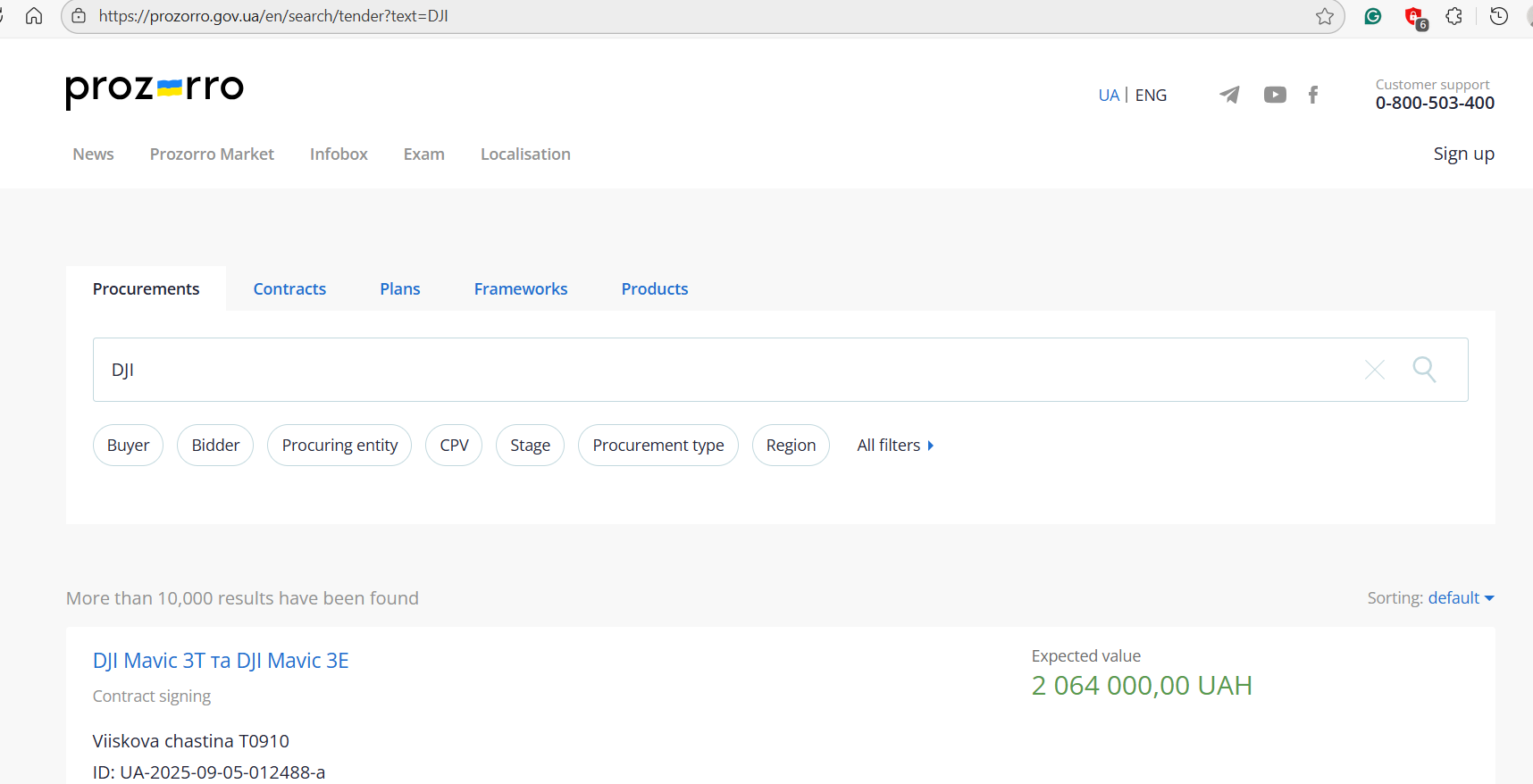This screenshot has width=1533, height=784.
Task: Open the Region filter
Action: pyautogui.click(x=791, y=445)
